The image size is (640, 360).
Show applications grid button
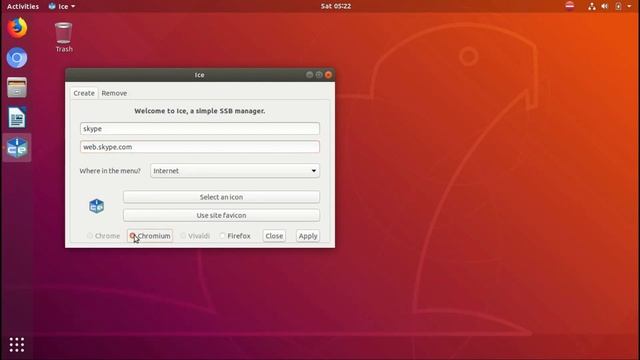17,345
